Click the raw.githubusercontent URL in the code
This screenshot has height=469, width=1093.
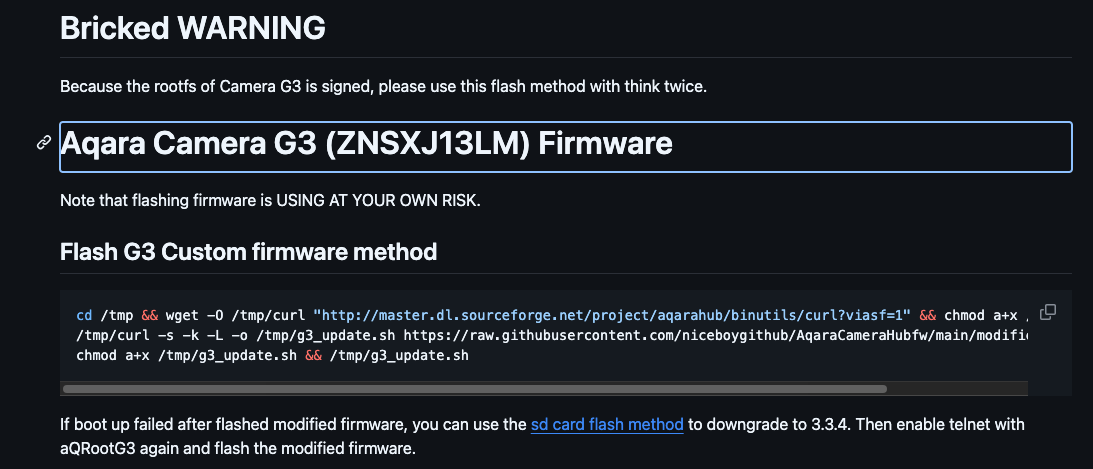point(700,334)
